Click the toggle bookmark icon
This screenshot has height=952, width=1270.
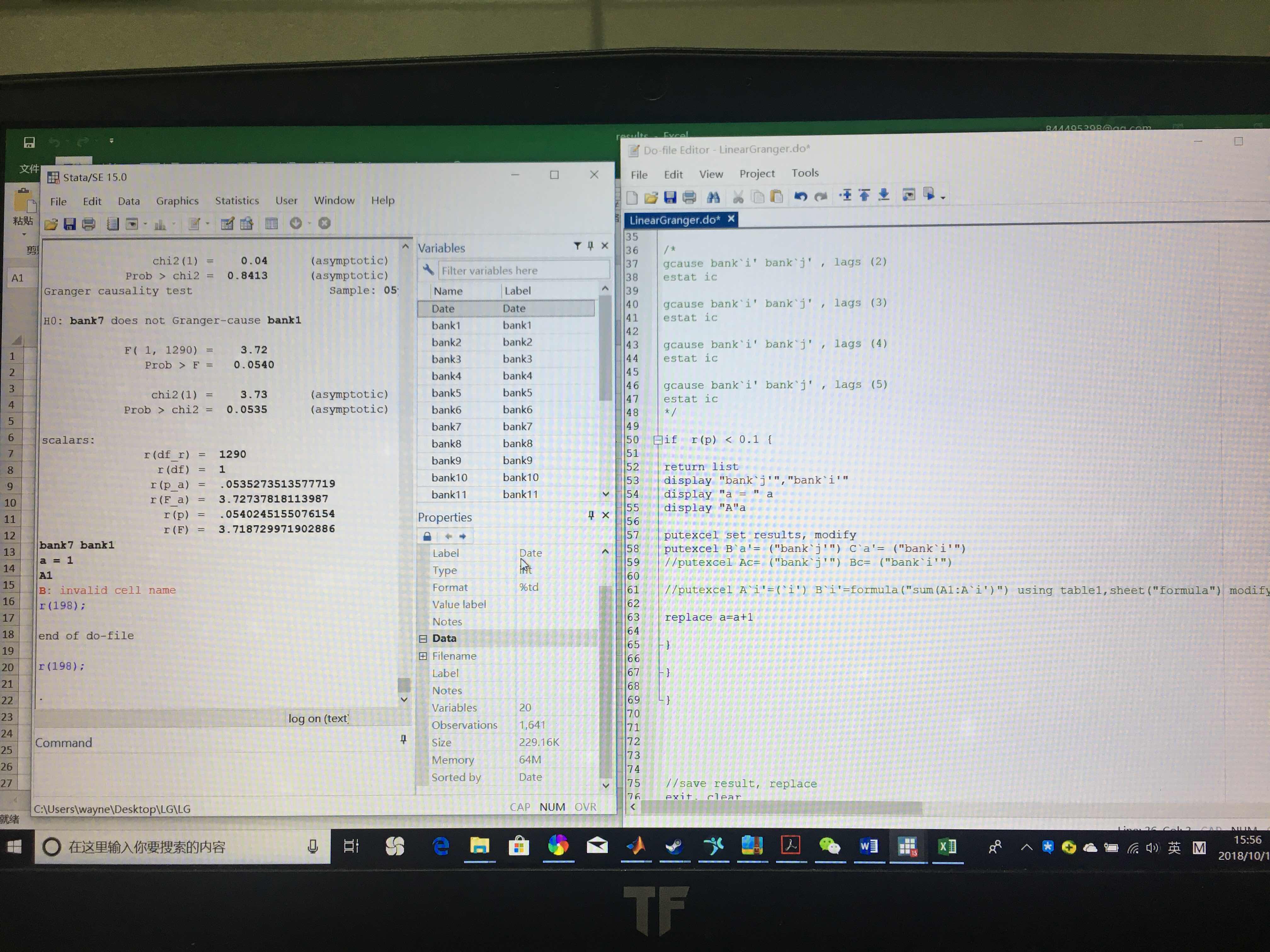[845, 196]
